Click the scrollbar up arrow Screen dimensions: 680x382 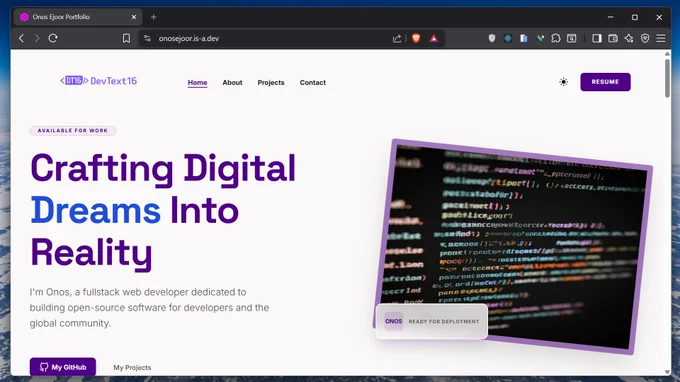pyautogui.click(x=667, y=54)
